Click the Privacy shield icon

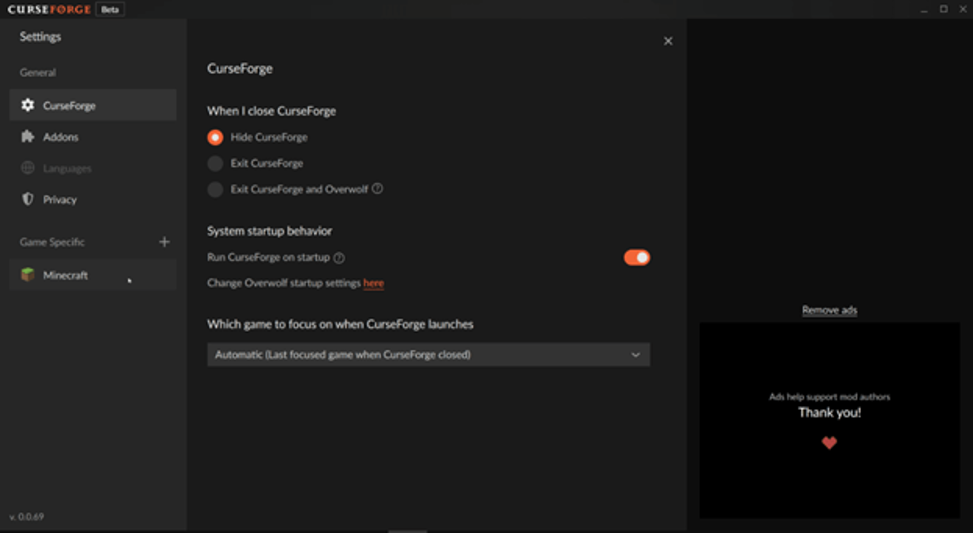pyautogui.click(x=27, y=199)
